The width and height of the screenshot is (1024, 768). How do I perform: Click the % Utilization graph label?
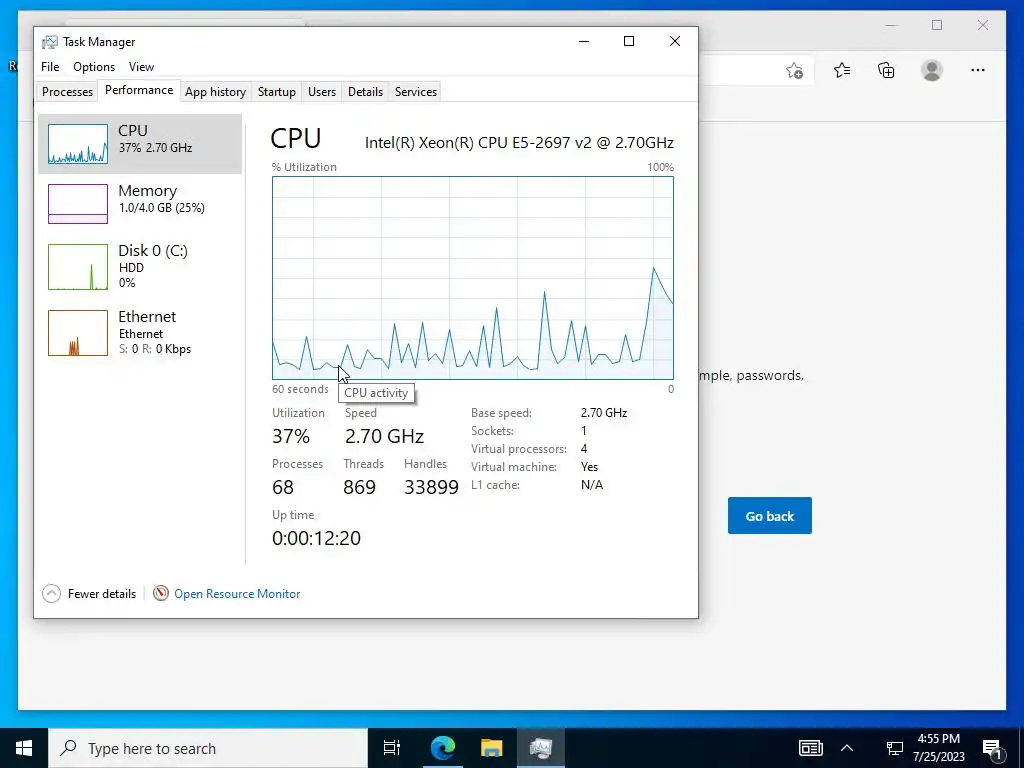304,167
